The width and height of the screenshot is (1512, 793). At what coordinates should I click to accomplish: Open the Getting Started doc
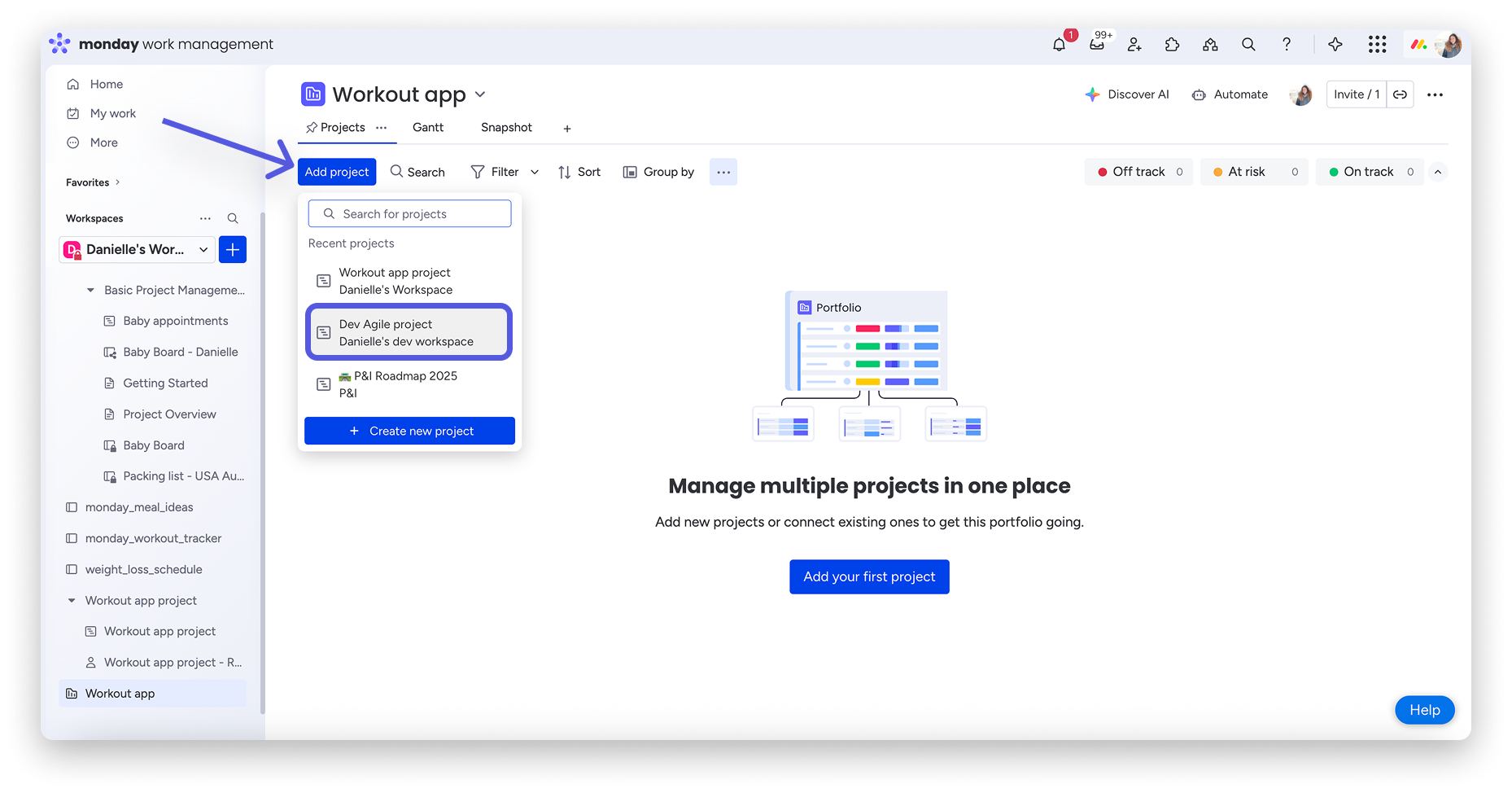click(x=155, y=383)
